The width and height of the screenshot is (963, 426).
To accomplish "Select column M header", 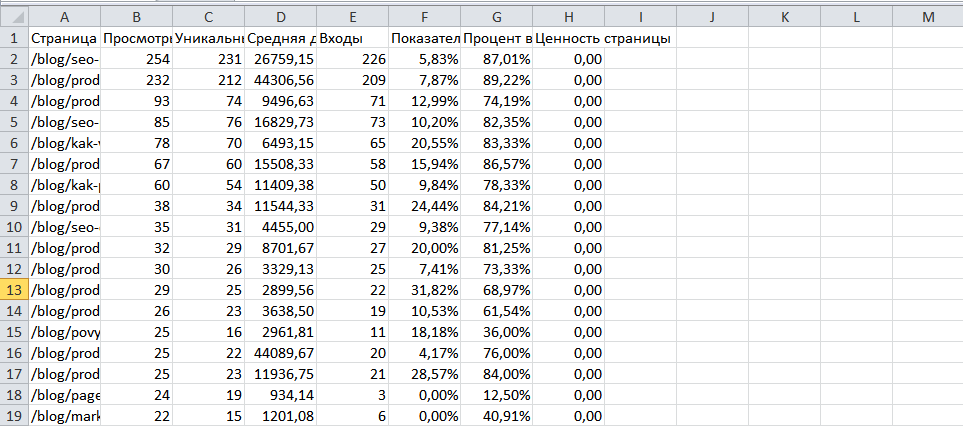I will [927, 17].
